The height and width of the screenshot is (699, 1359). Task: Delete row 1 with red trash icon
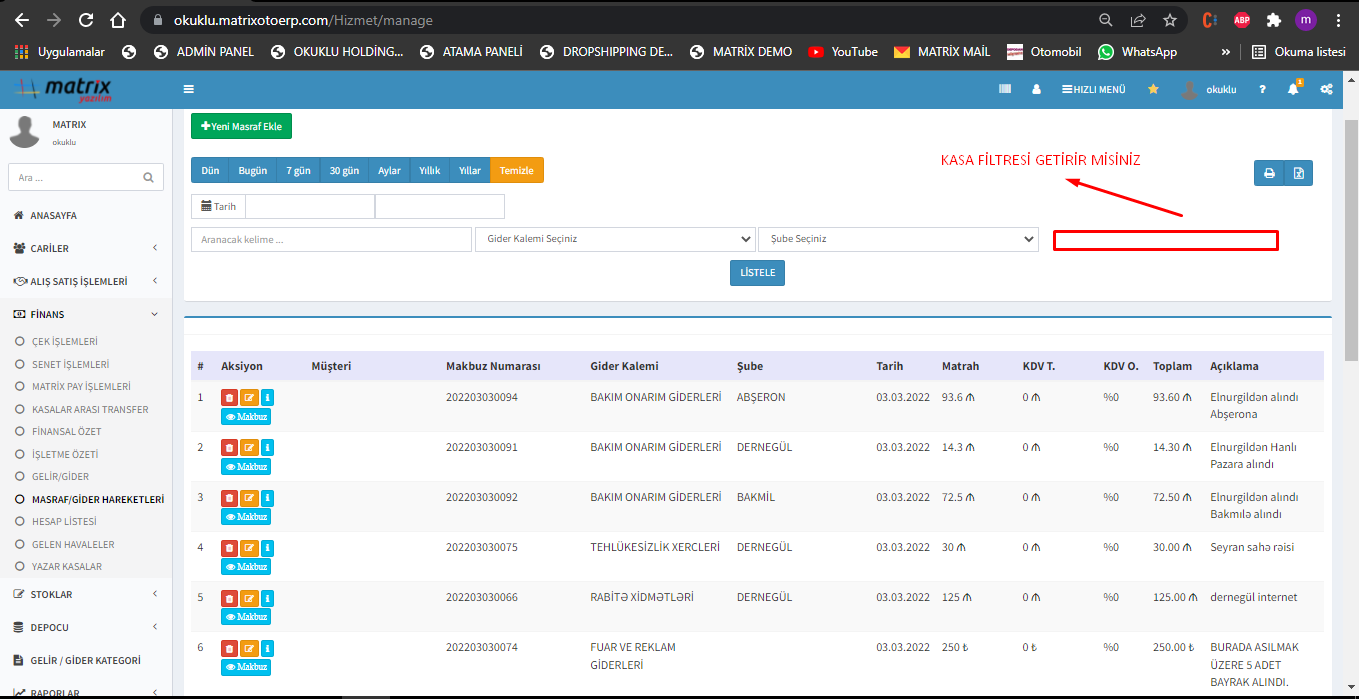click(229, 397)
